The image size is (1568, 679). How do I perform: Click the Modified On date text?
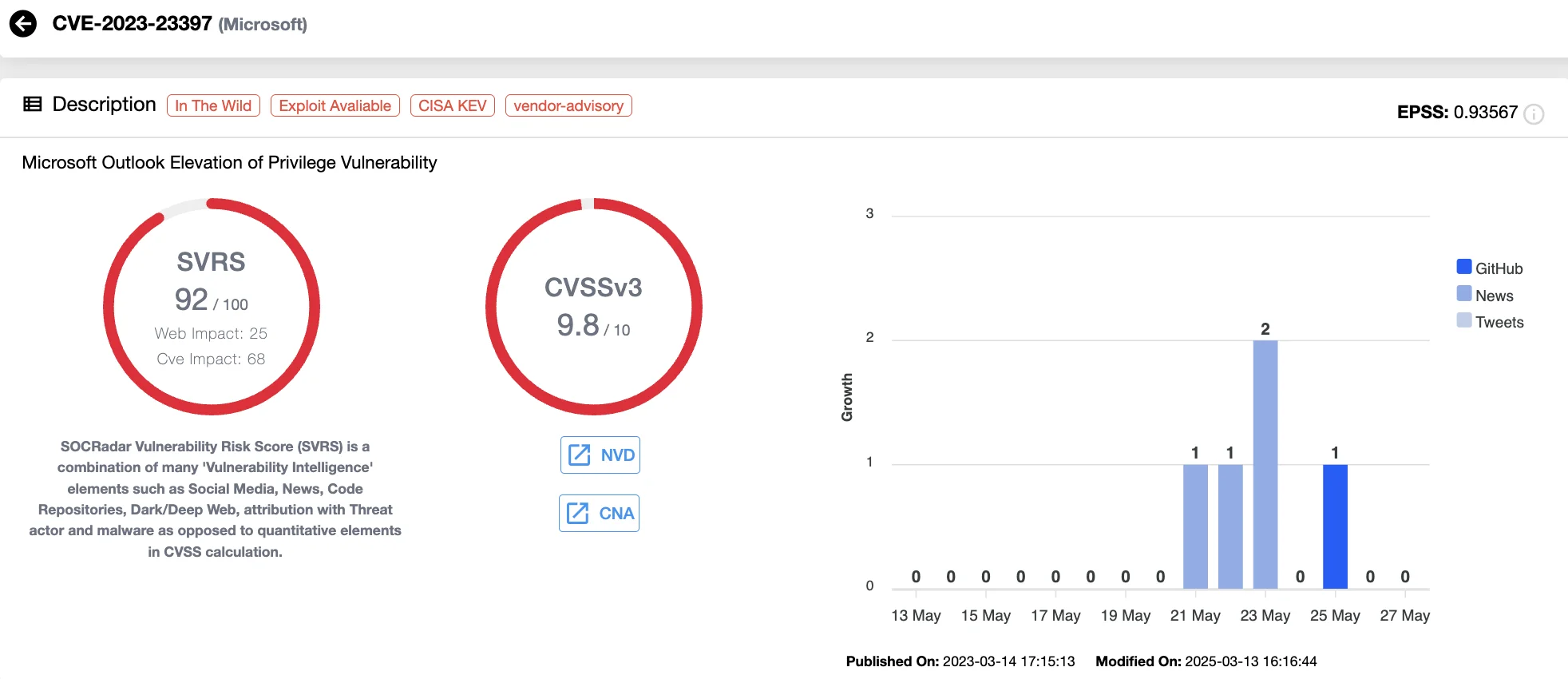1206,661
